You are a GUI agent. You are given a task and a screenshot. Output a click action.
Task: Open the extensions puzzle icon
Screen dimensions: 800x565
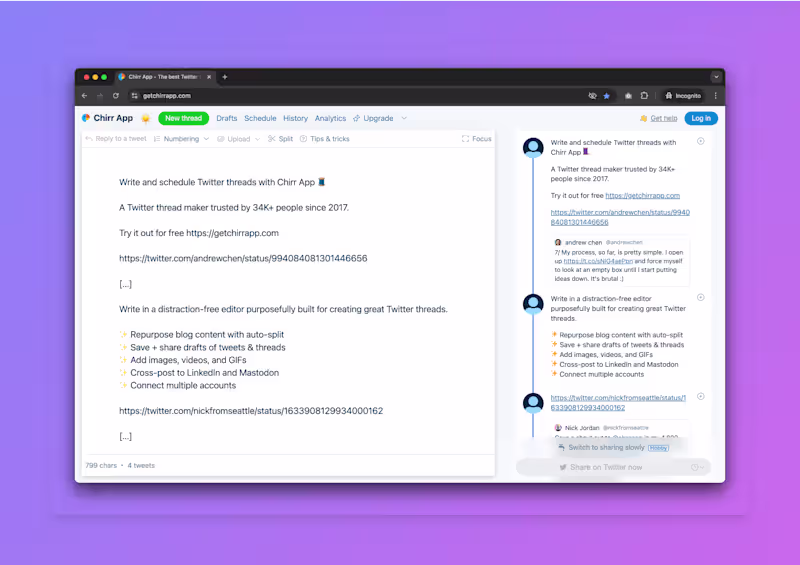point(644,95)
